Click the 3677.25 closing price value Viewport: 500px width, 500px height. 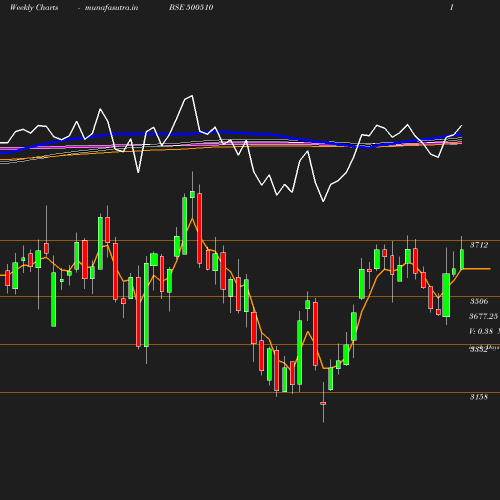(483, 316)
